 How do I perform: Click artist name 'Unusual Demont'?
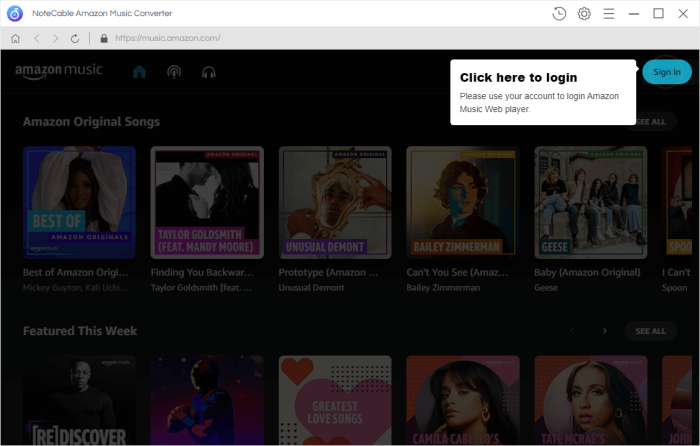[x=312, y=288]
